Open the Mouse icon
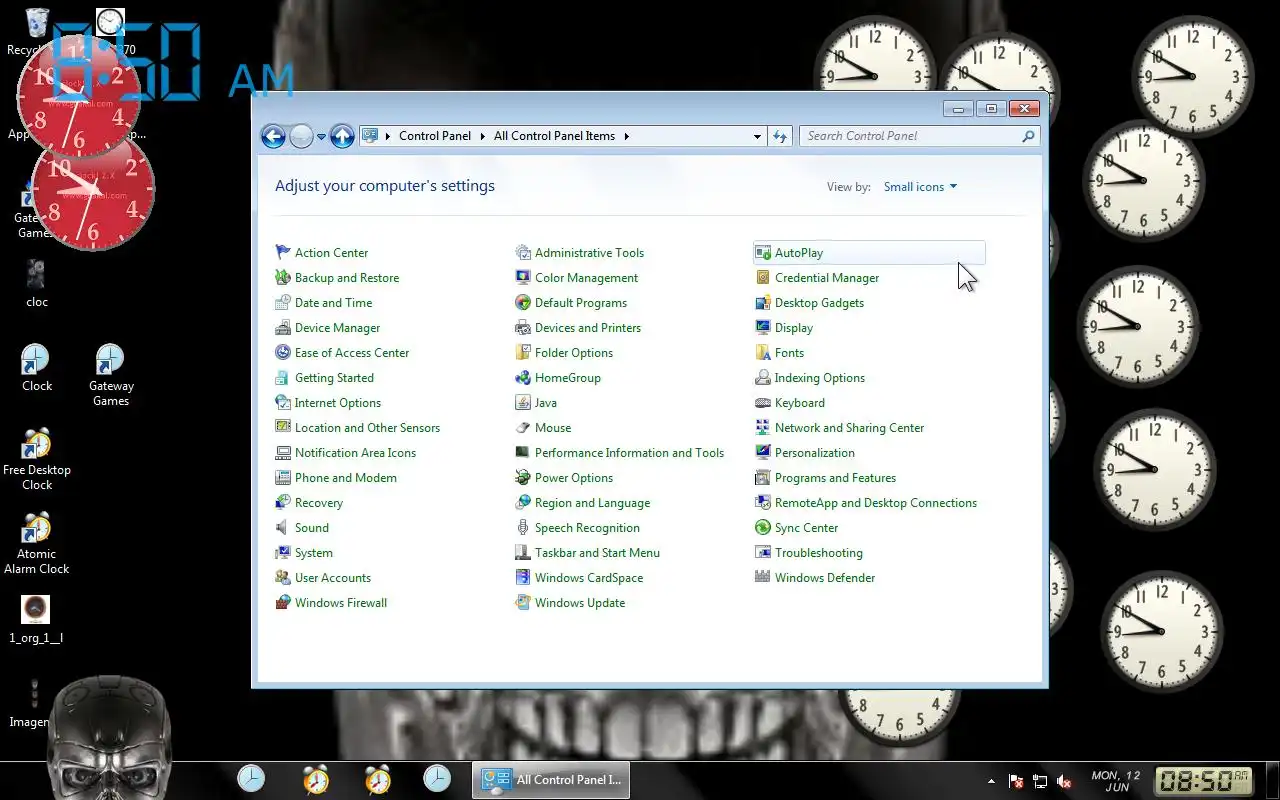This screenshot has height=800, width=1280. (x=523, y=428)
